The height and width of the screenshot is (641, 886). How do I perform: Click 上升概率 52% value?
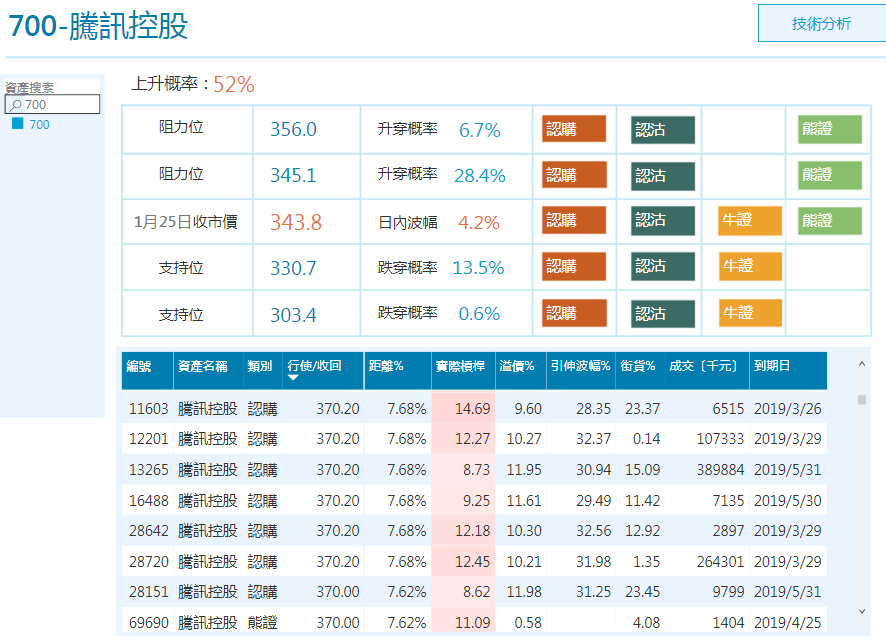pyautogui.click(x=233, y=85)
